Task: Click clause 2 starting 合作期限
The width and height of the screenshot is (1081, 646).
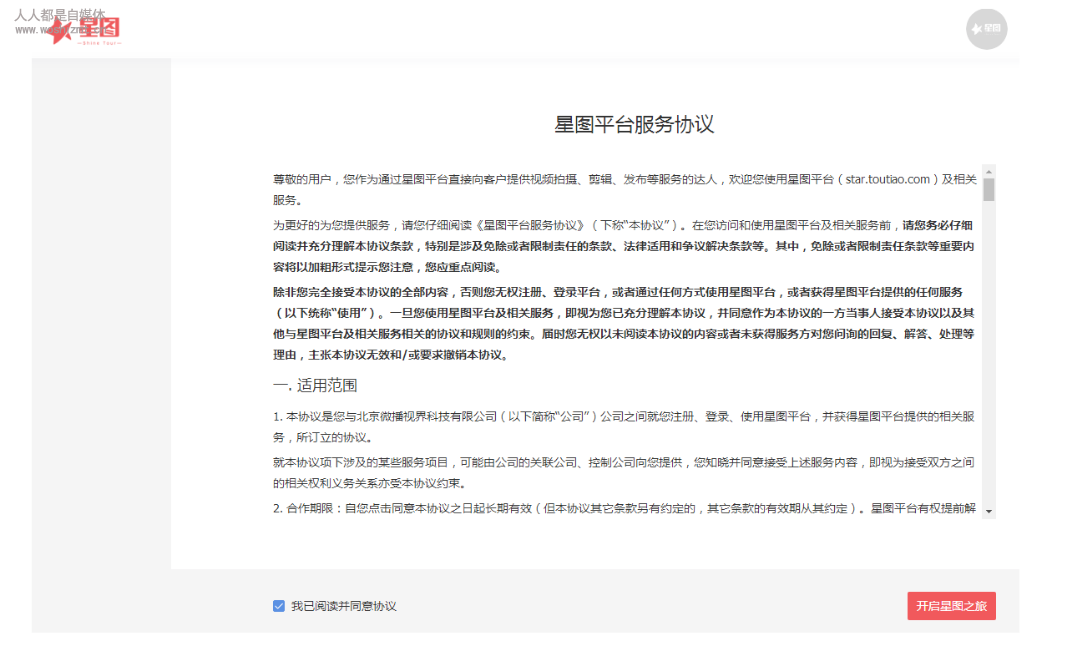Action: [625, 508]
